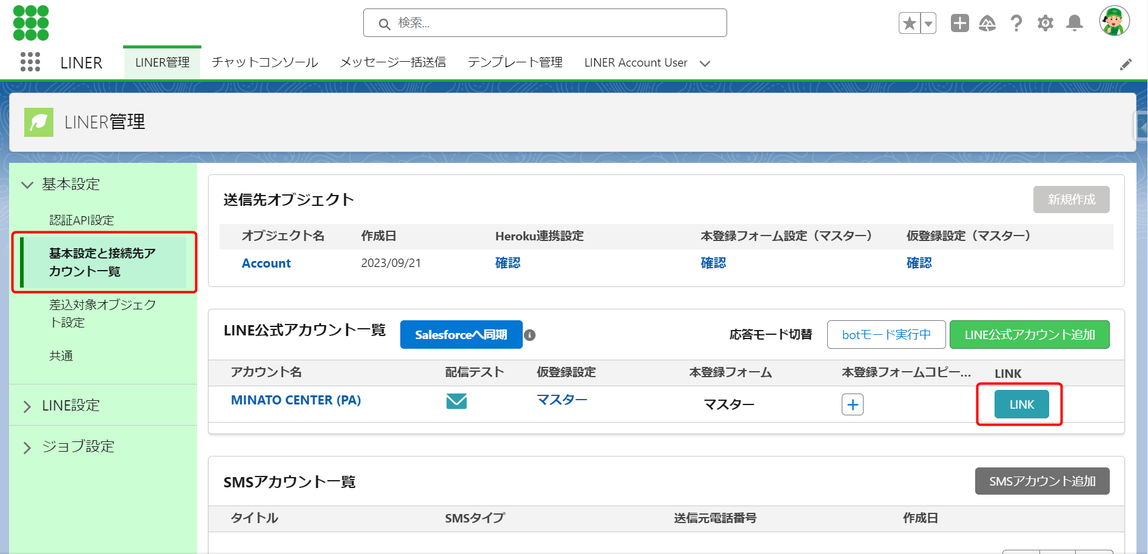Click the LINER app name label

click(81, 63)
